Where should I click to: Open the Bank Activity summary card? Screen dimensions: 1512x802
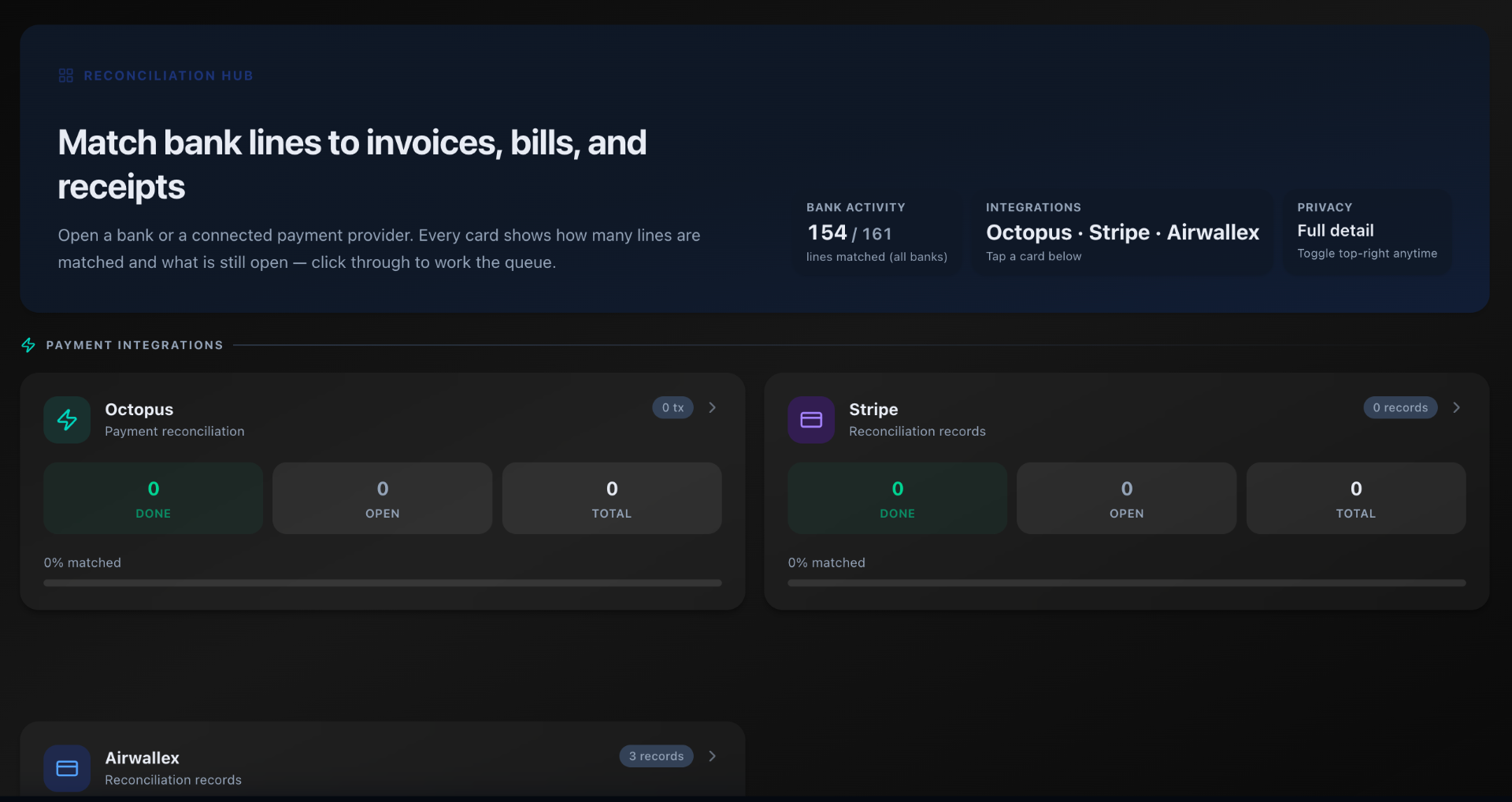(x=877, y=232)
